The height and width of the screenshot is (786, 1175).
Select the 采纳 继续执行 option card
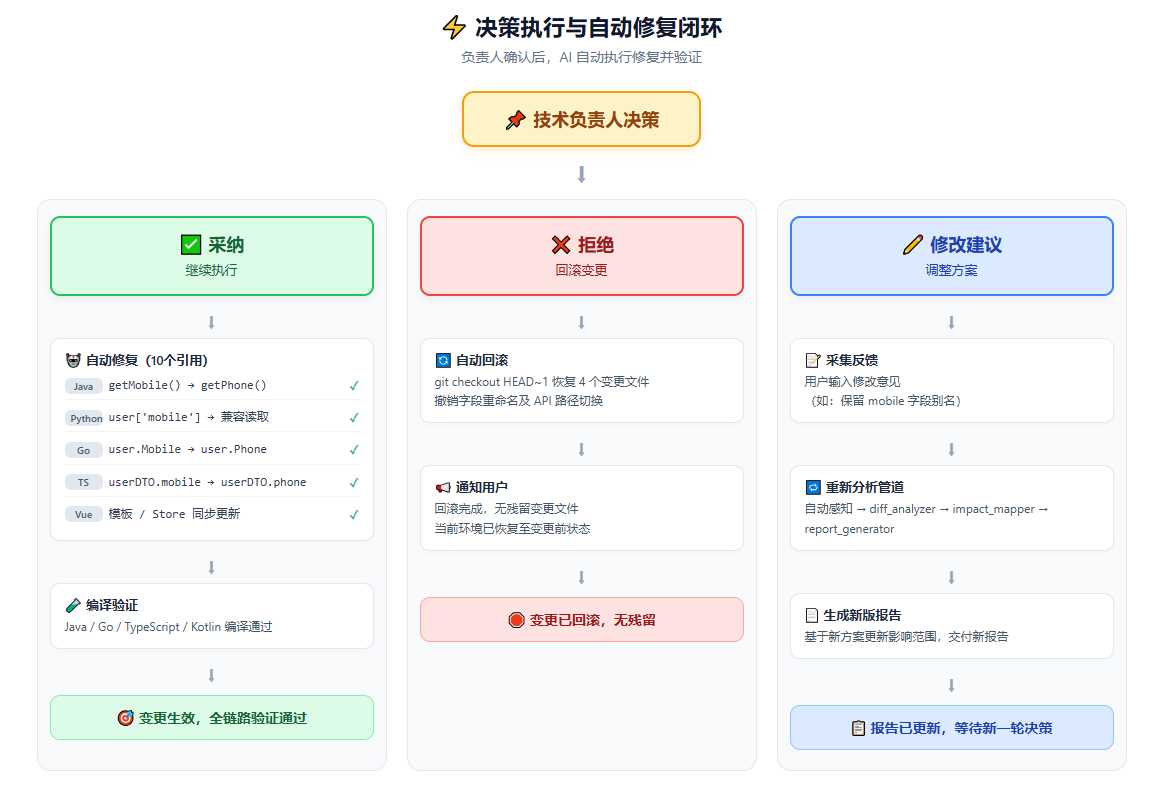click(x=212, y=256)
